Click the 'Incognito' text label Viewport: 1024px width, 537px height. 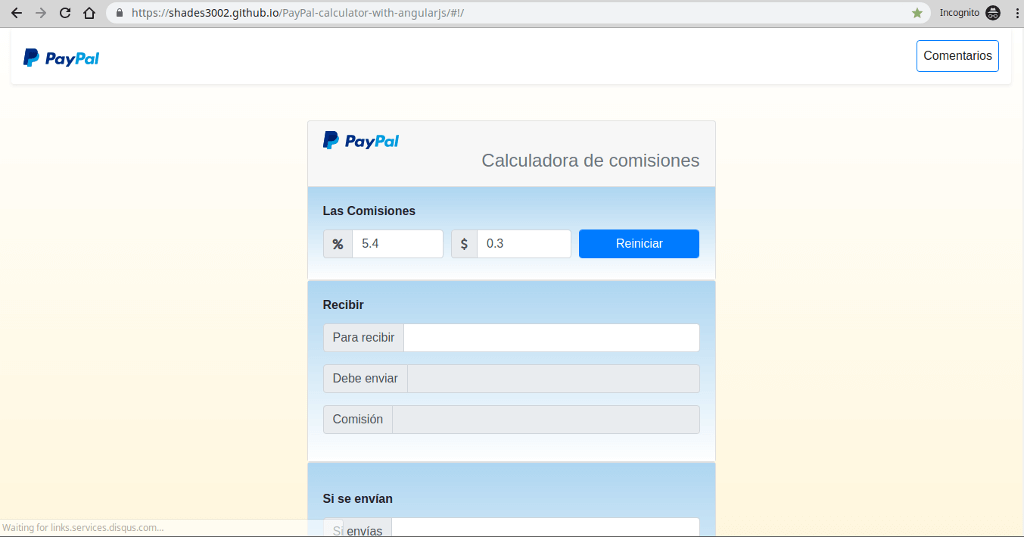coord(959,13)
